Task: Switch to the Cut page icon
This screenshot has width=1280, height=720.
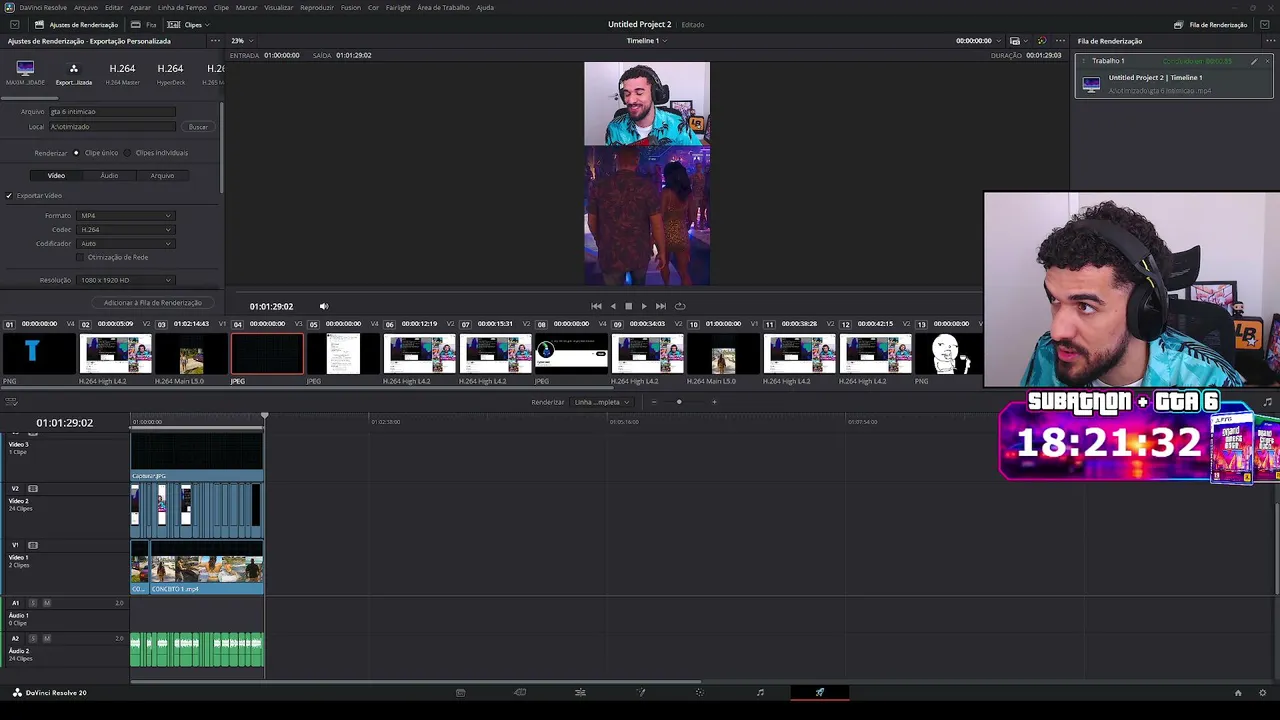Action: pyautogui.click(x=520, y=692)
